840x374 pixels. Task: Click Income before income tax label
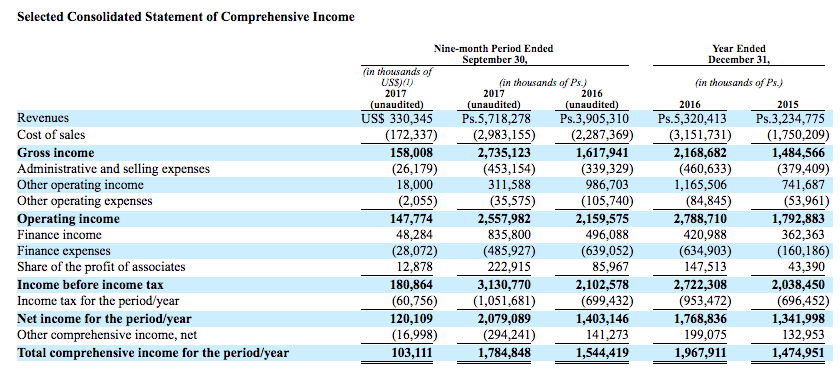pos(91,284)
